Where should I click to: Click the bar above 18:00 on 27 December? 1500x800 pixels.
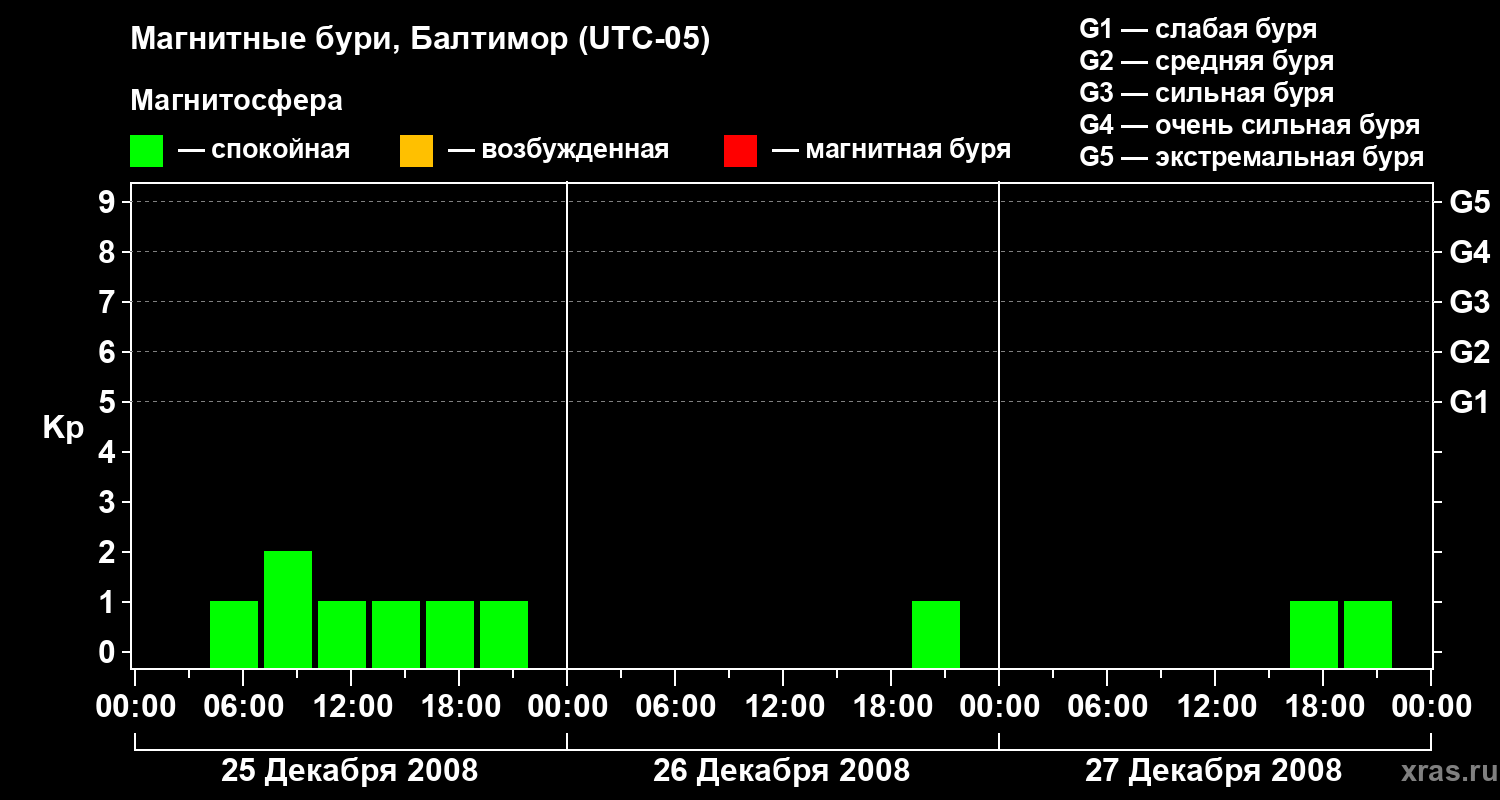tap(1314, 634)
